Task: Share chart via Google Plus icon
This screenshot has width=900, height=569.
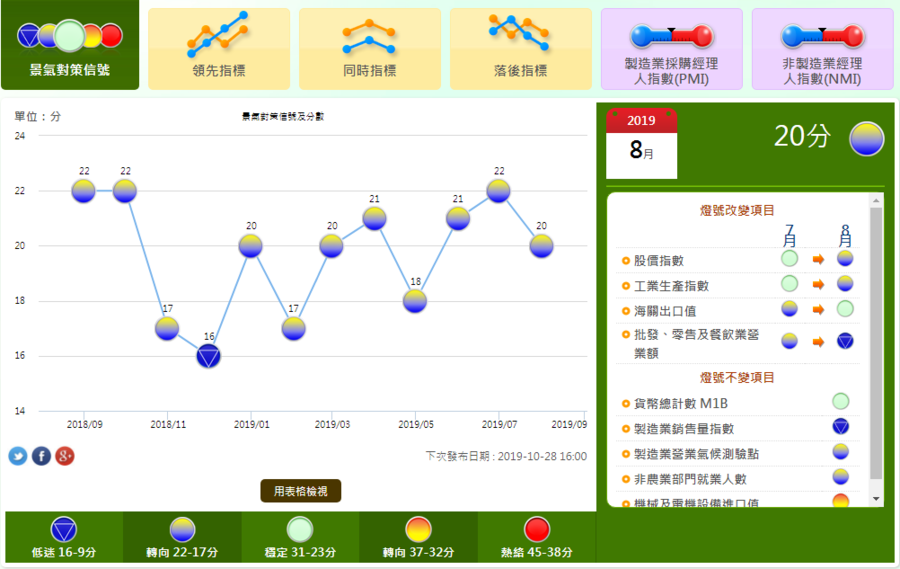Action: click(65, 456)
